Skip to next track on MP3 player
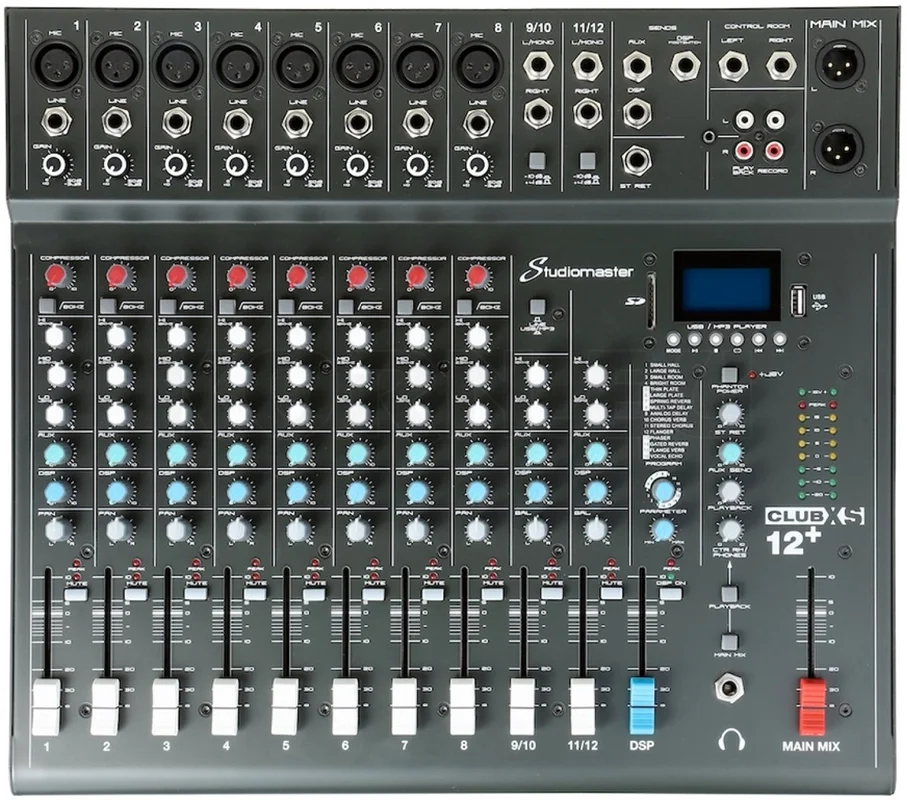 780,340
